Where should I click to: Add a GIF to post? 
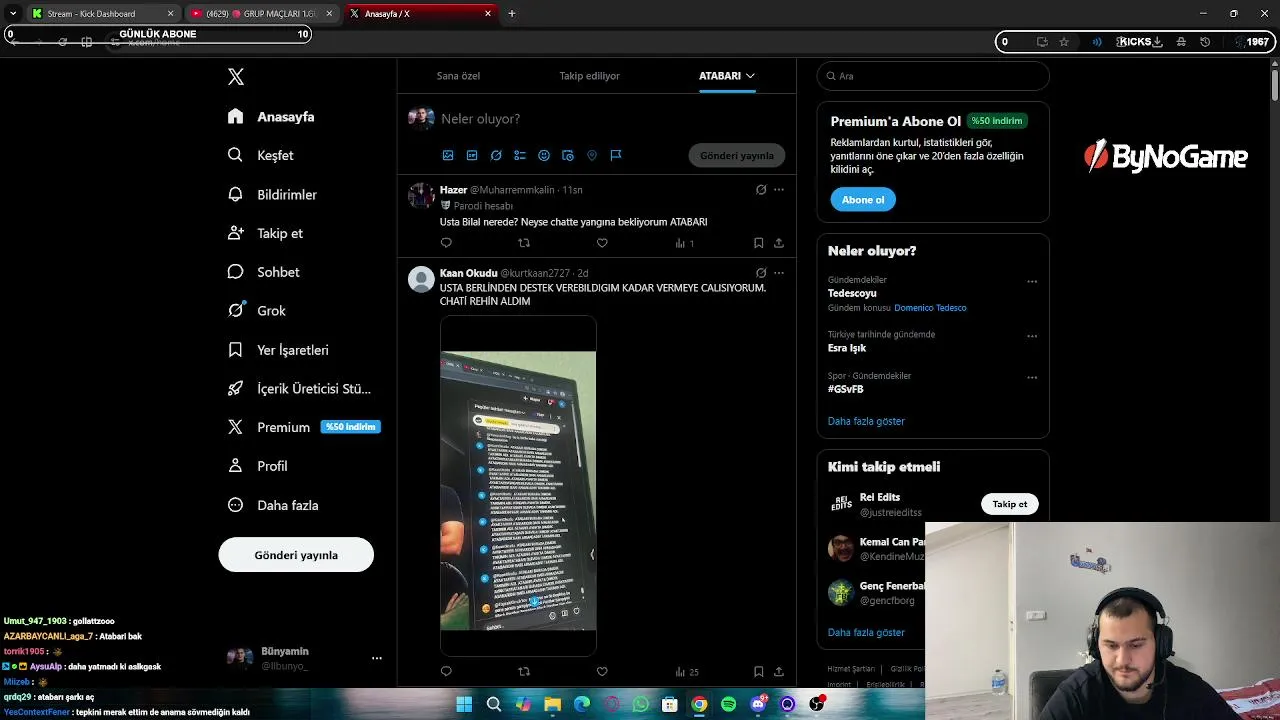472,155
